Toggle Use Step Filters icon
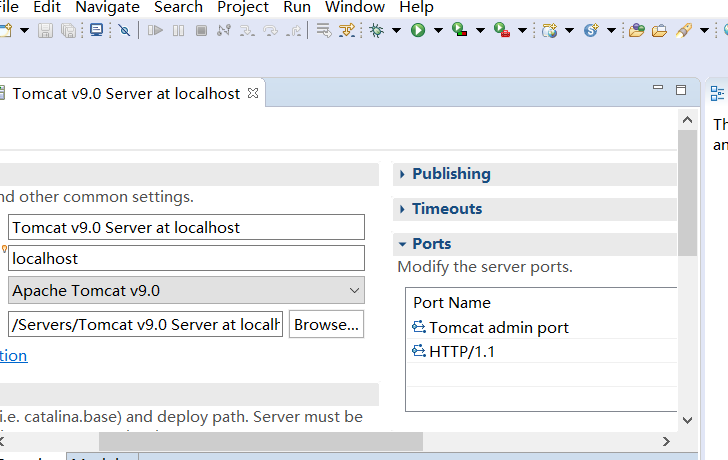 [347, 31]
